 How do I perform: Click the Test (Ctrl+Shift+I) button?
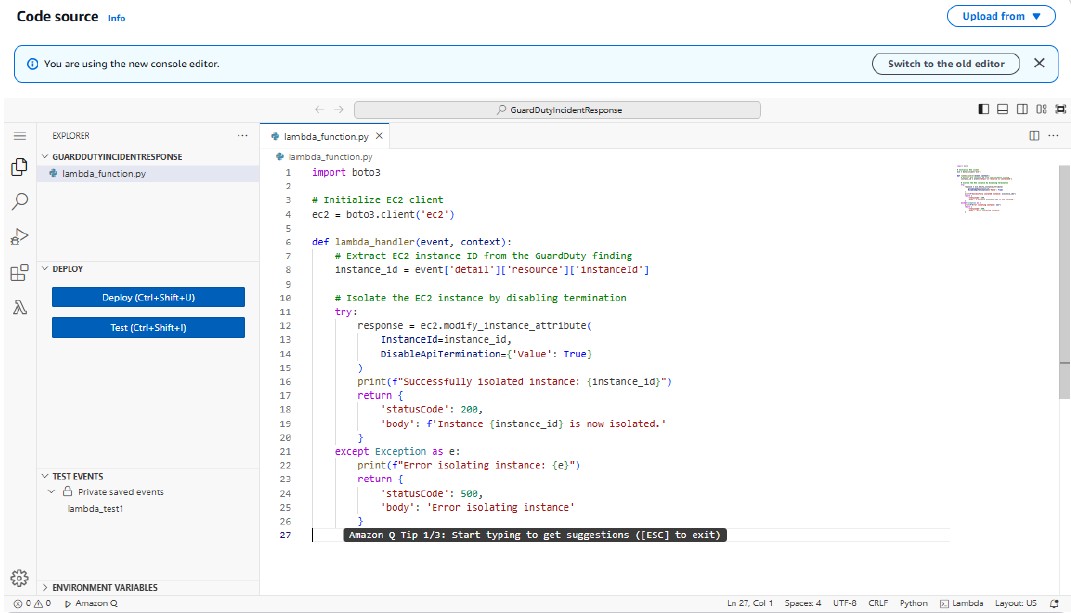coord(148,327)
